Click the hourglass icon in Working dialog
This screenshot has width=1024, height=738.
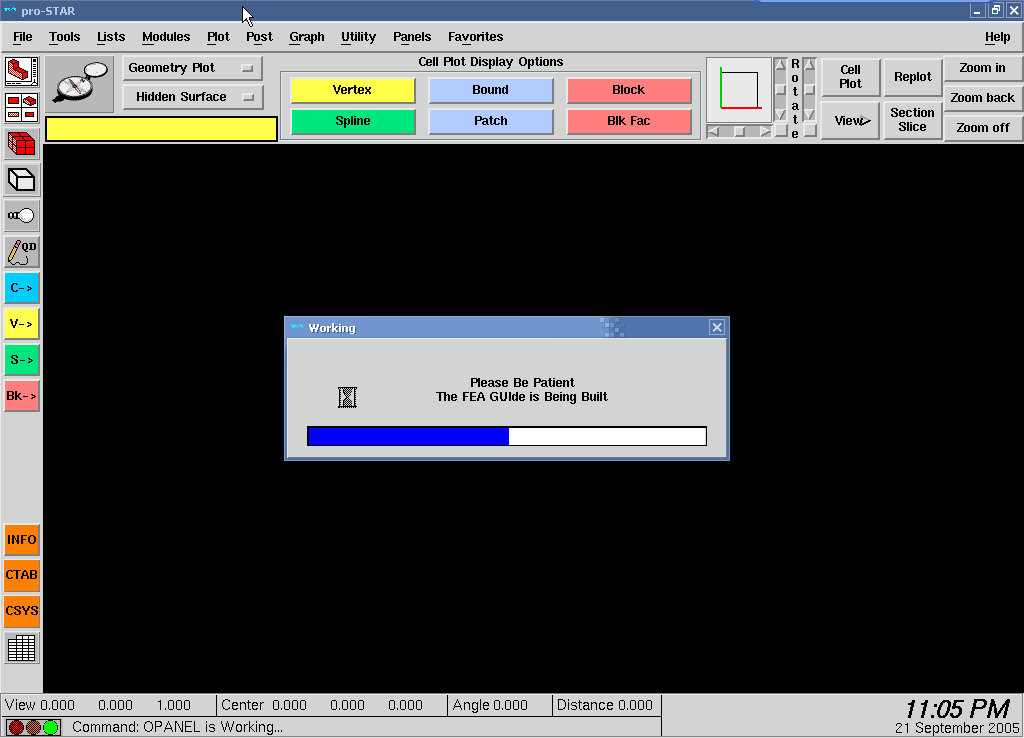click(347, 397)
